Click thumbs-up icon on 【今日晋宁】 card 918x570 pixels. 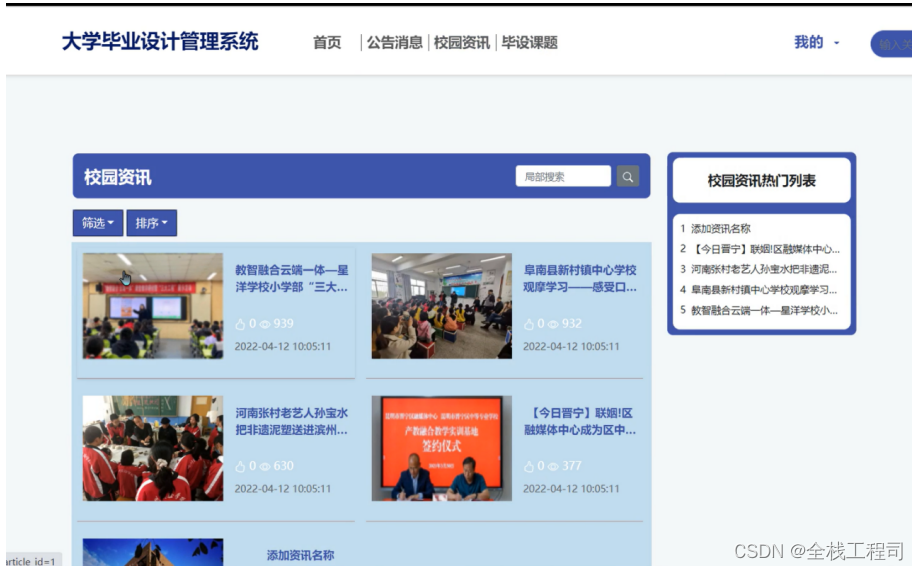(x=529, y=466)
